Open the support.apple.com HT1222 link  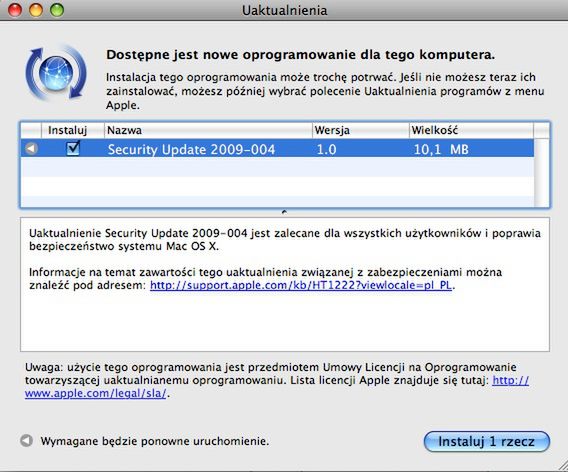(x=301, y=285)
